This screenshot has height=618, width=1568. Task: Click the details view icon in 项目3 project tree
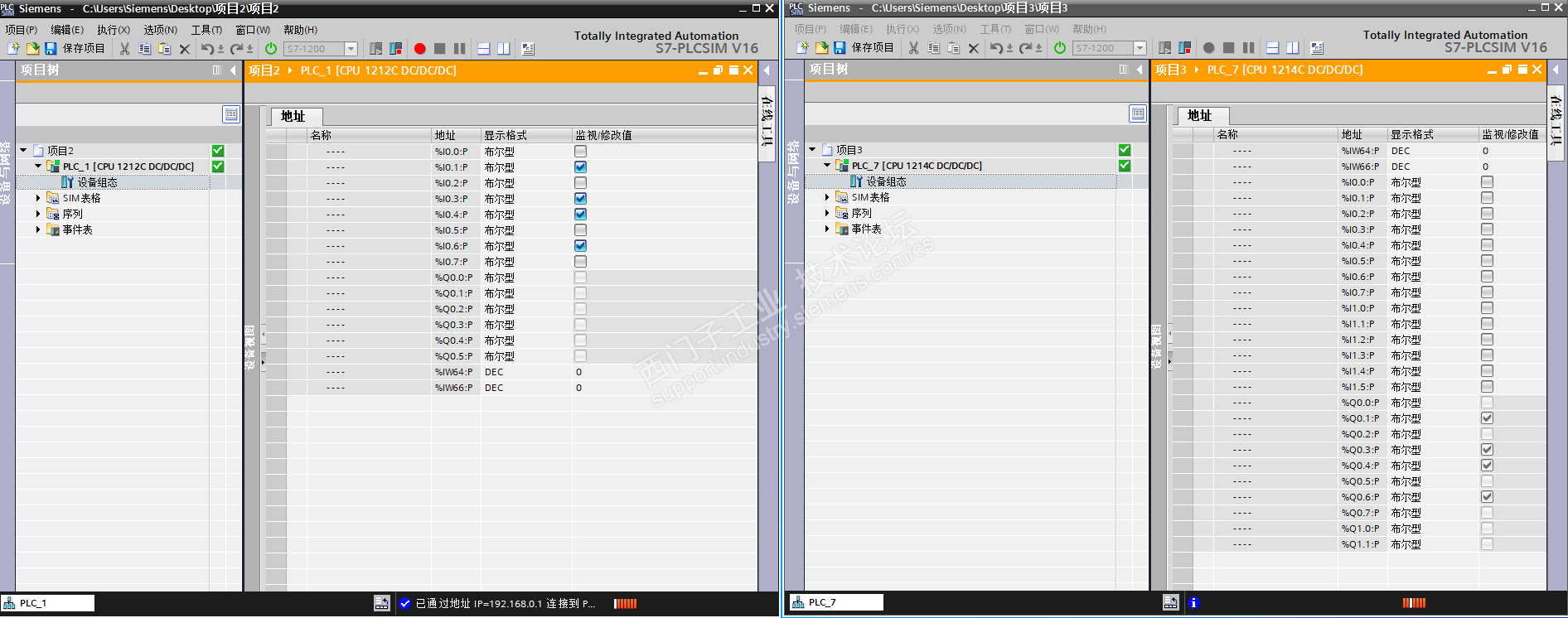click(1138, 113)
